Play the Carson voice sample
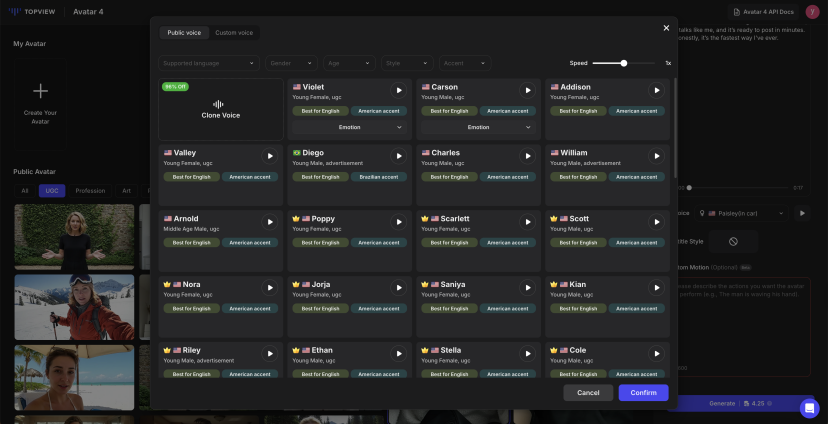The height and width of the screenshot is (424, 828). pos(527,90)
